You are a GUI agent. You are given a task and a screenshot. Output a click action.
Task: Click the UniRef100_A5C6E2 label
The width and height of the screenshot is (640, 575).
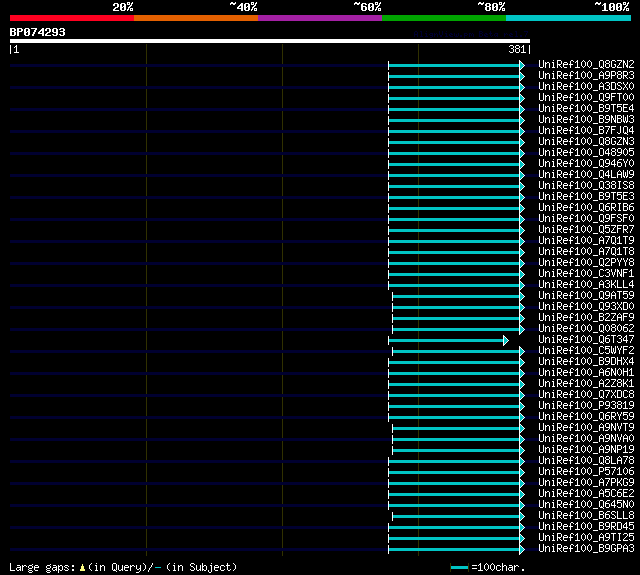pyautogui.click(x=586, y=494)
